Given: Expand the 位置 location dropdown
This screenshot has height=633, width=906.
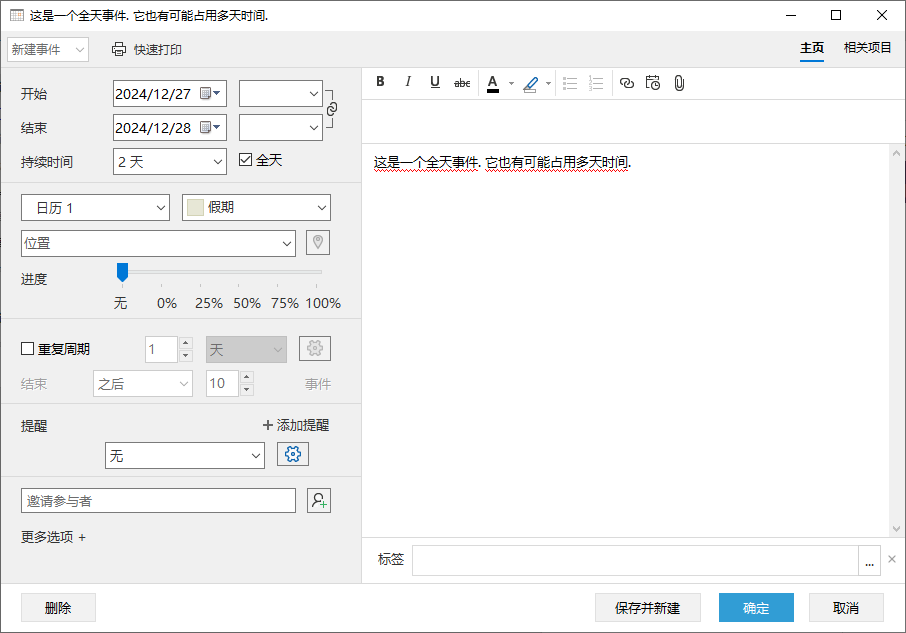Looking at the screenshot, I should pos(287,243).
